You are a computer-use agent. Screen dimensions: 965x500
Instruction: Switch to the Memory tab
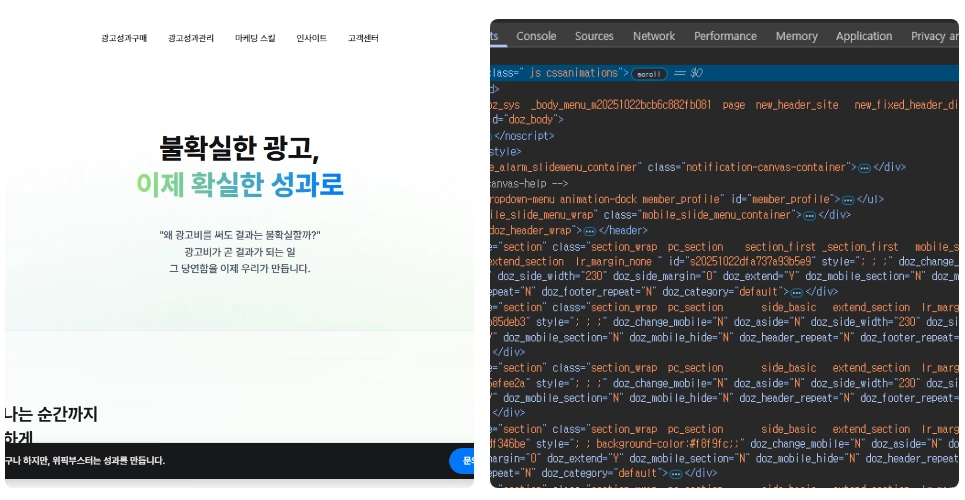coord(796,36)
